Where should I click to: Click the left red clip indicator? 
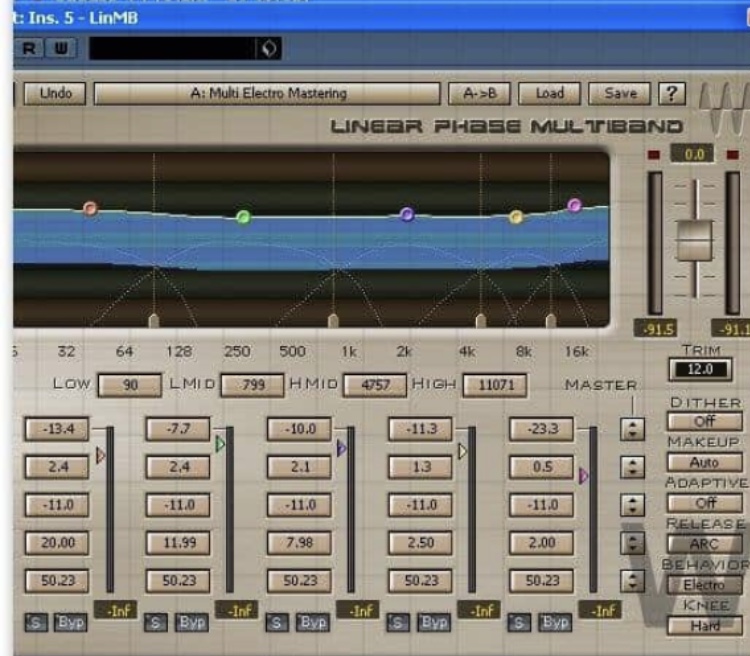pos(653,155)
